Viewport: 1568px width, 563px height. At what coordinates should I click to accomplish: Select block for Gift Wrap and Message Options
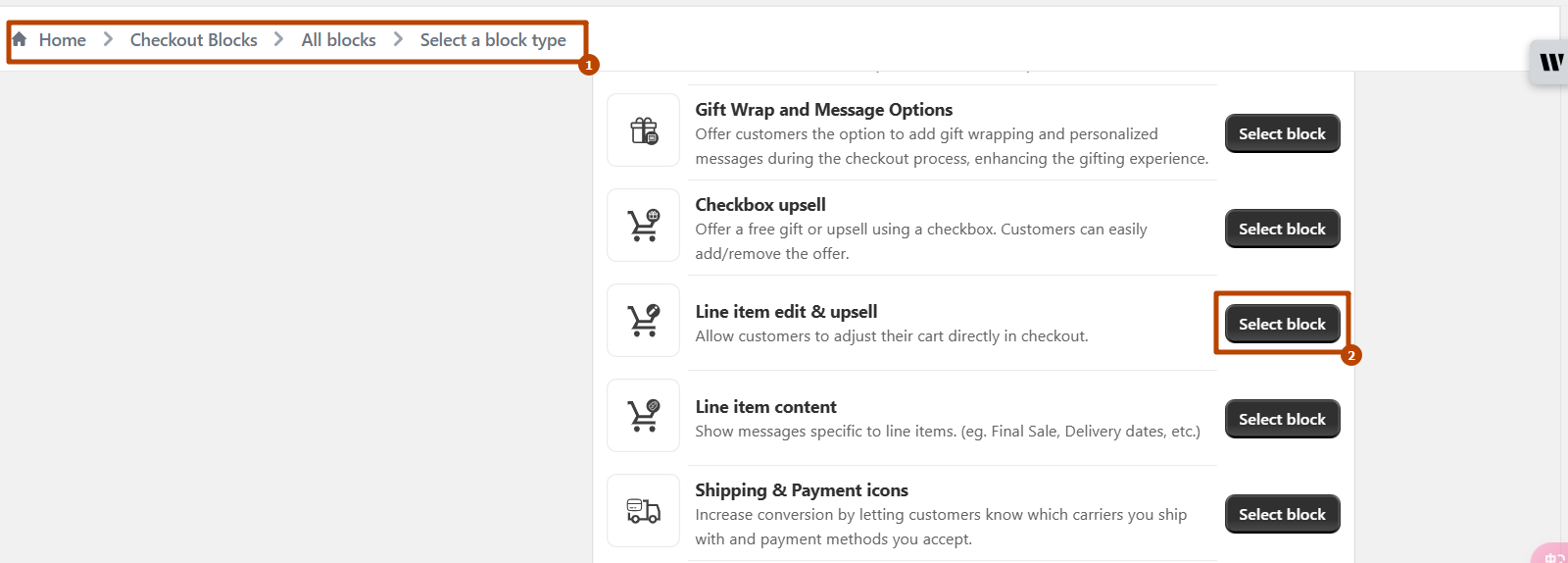pos(1282,133)
